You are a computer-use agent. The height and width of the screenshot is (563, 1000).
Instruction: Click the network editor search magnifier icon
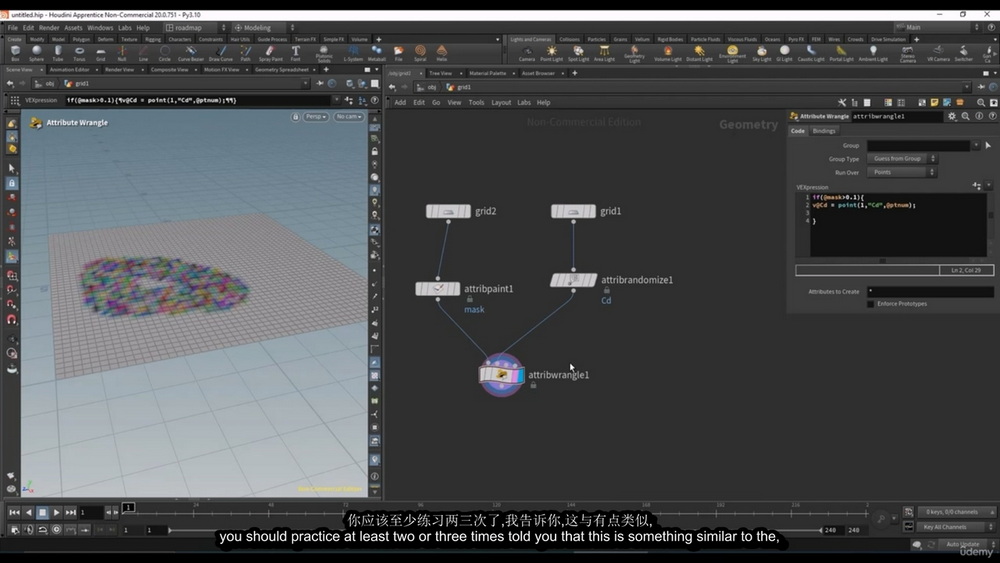click(x=981, y=102)
